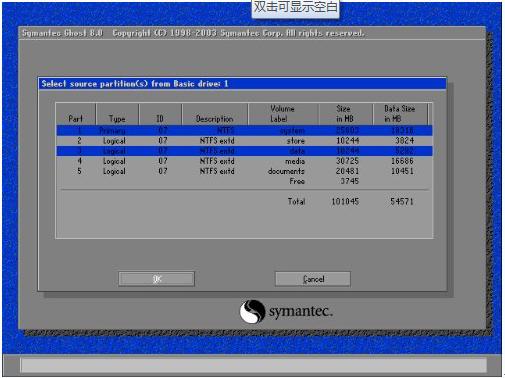Click the Chinese tooltip at the top
Image resolution: width=505 pixels, height=378 pixels.
[x=295, y=8]
